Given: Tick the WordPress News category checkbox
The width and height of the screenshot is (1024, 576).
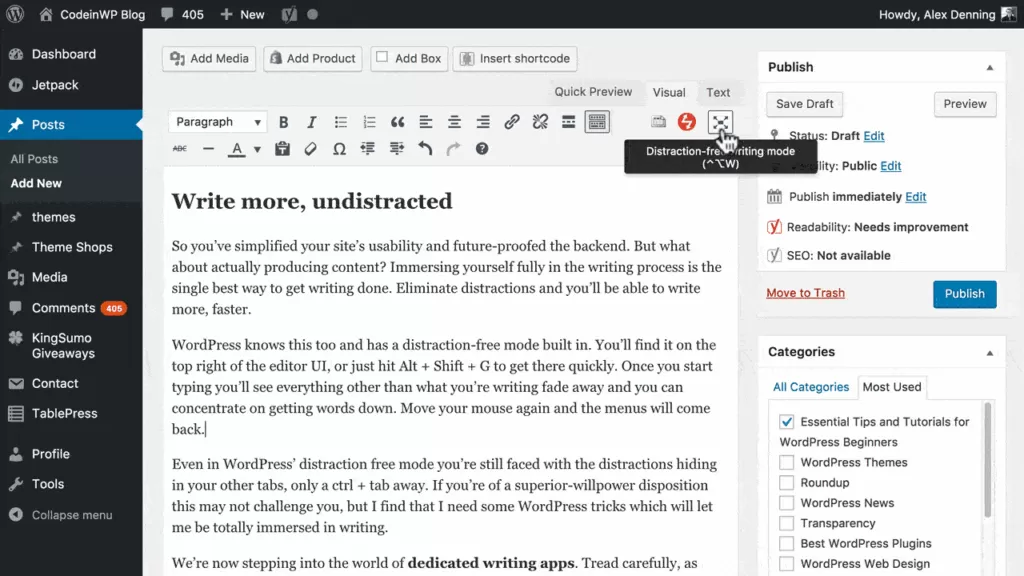Looking at the screenshot, I should point(787,503).
